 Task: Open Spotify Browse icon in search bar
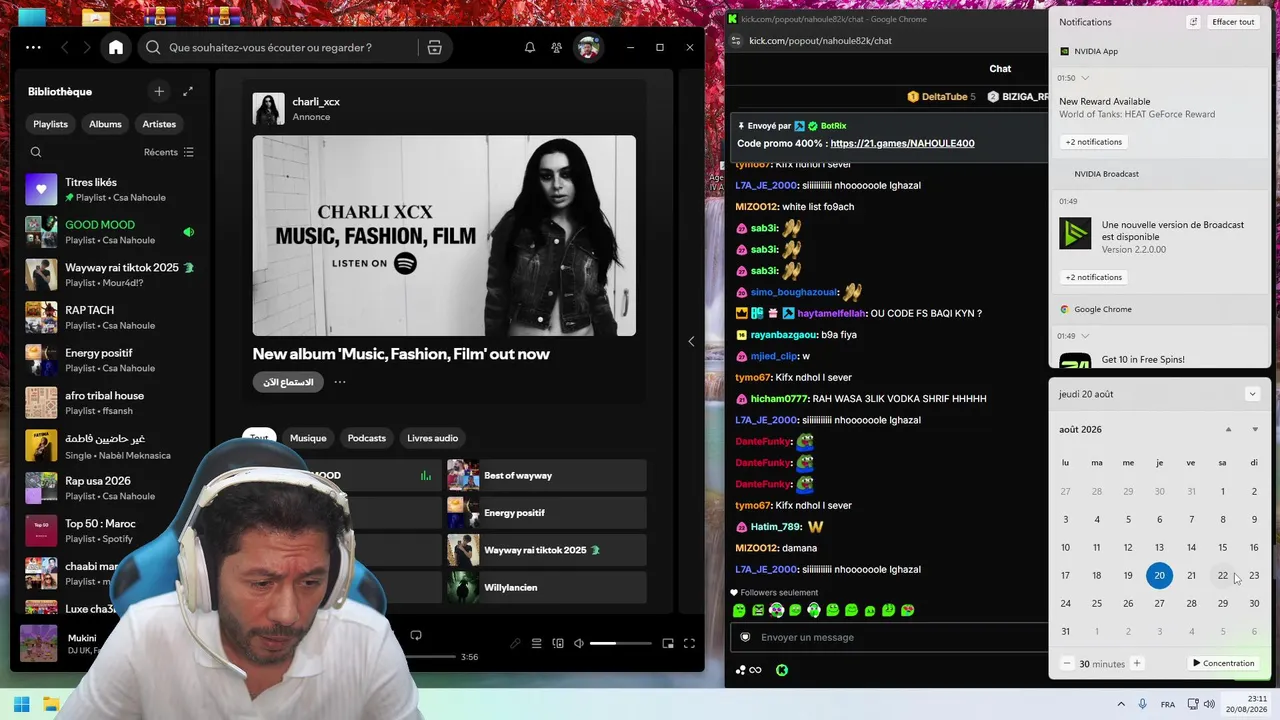pos(434,47)
